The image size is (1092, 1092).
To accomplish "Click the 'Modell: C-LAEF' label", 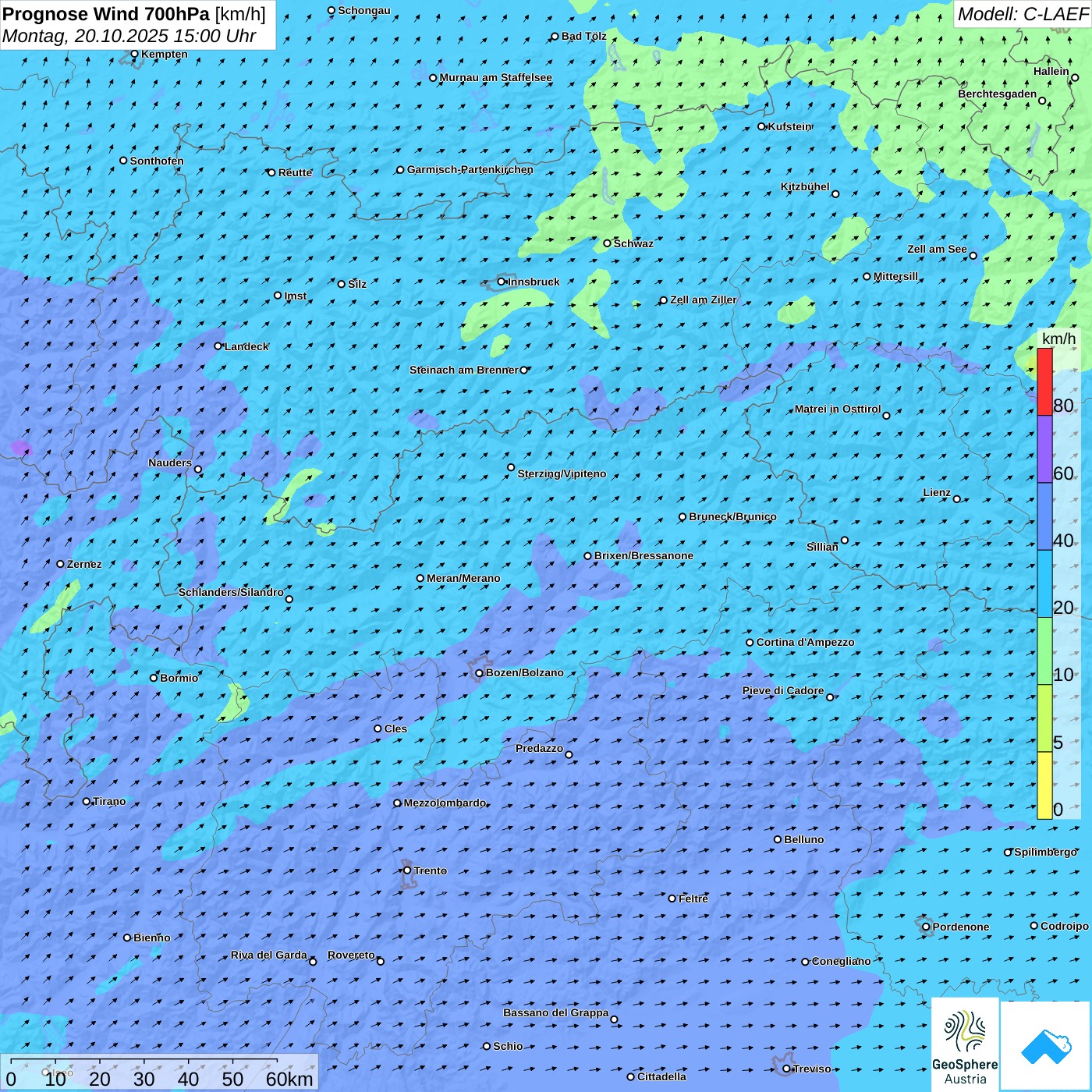I will [1023, 14].
